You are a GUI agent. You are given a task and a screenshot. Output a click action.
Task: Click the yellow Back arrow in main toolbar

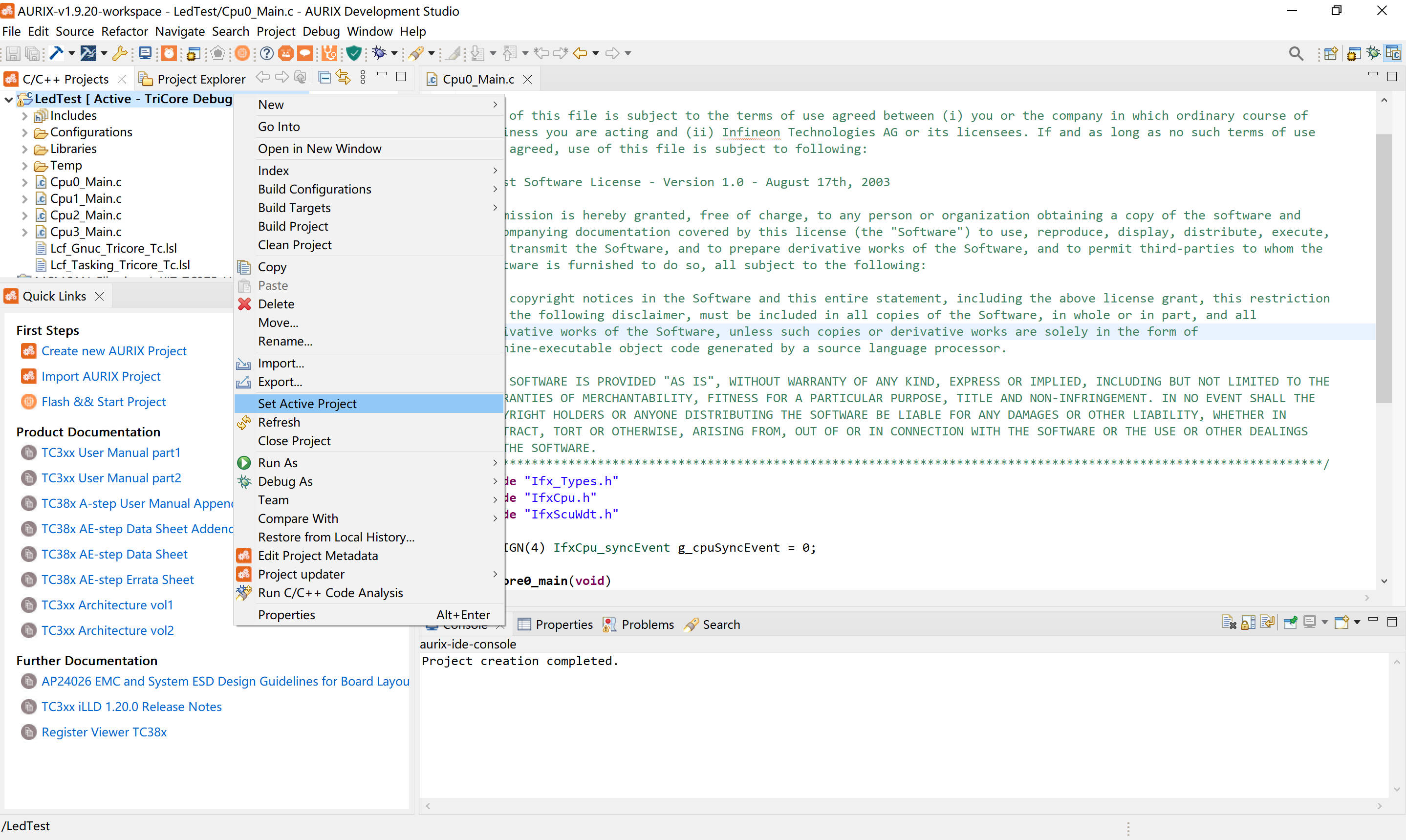(580, 53)
